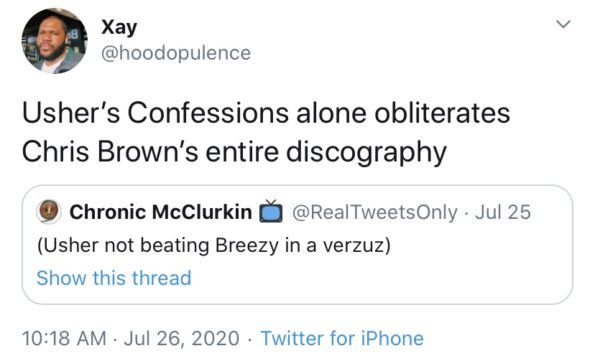
Task: Open the quoted tweet about Usher verzuz
Action: [297, 245]
